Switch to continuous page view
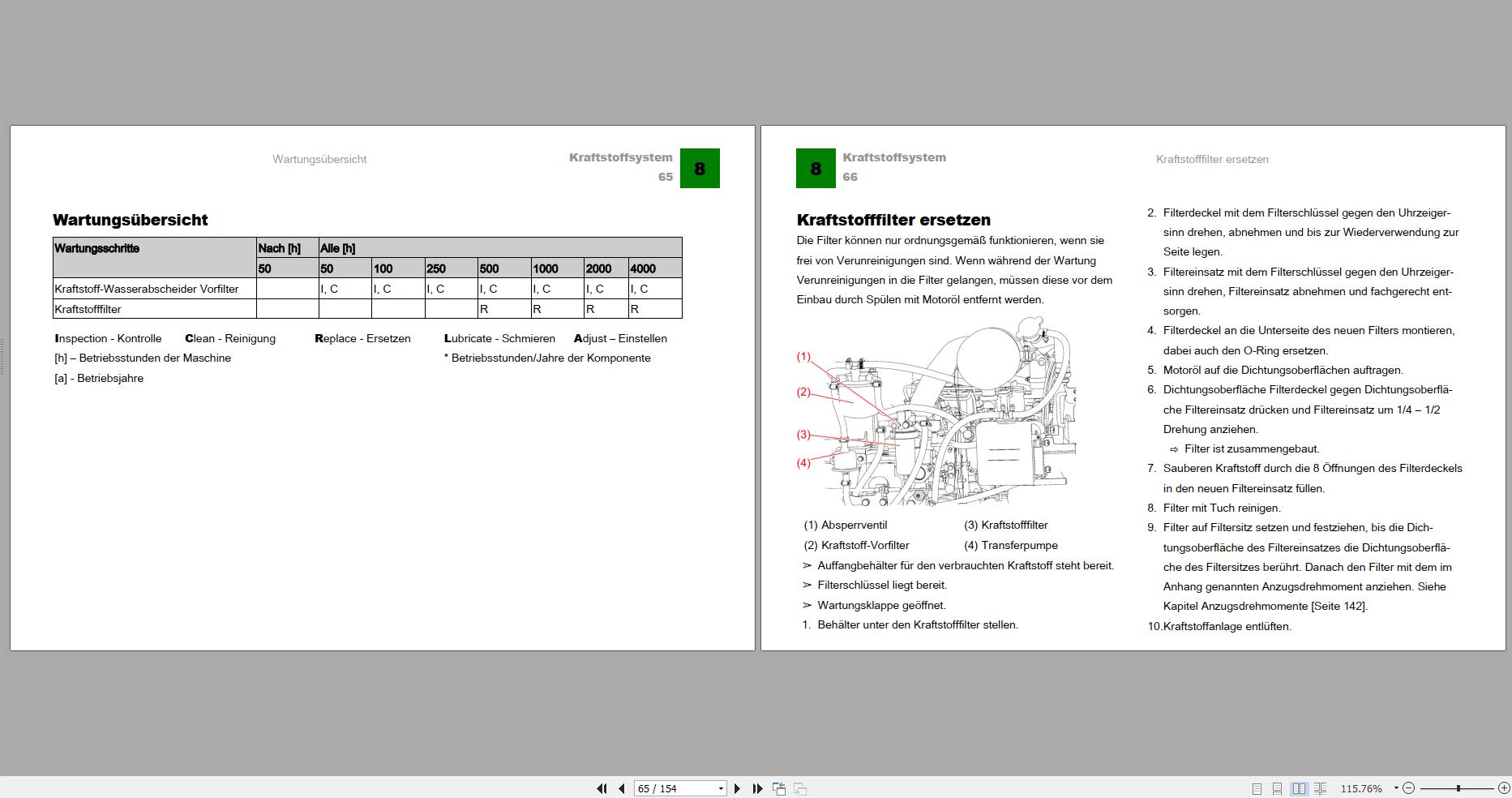The width and height of the screenshot is (1512, 798). [x=1277, y=788]
